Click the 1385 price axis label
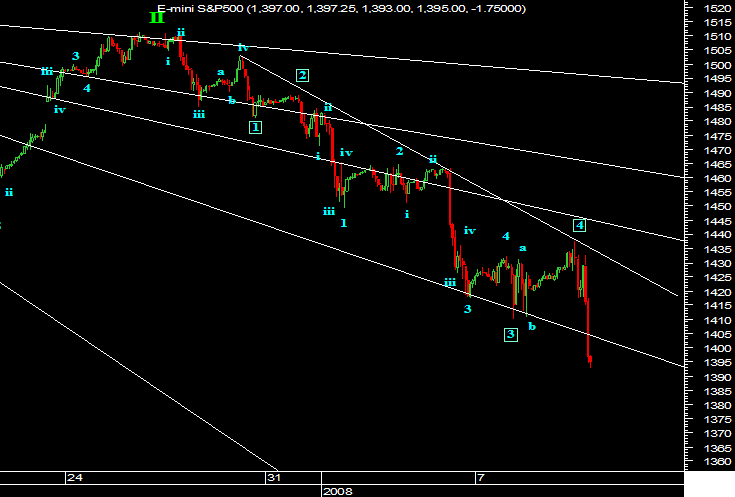 click(717, 391)
